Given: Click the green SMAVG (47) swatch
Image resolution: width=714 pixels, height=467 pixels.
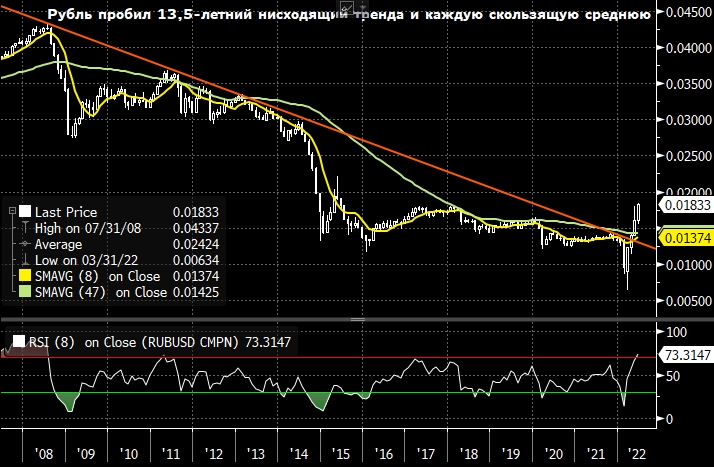Looking at the screenshot, I should click(x=25, y=292).
